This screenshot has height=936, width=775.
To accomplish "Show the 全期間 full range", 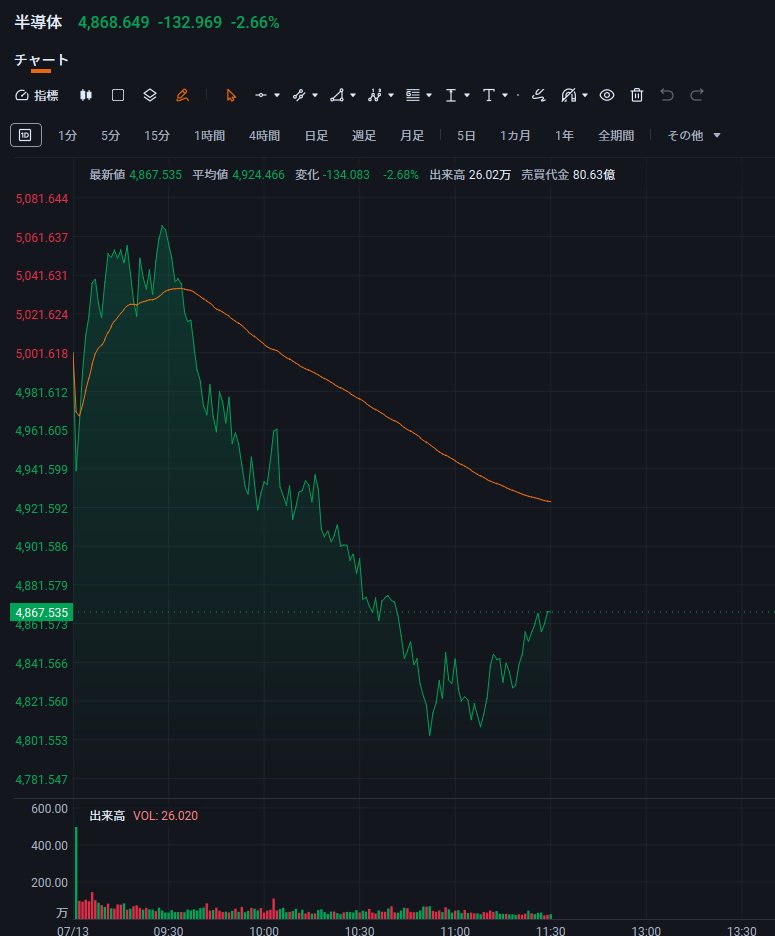I will [616, 136].
